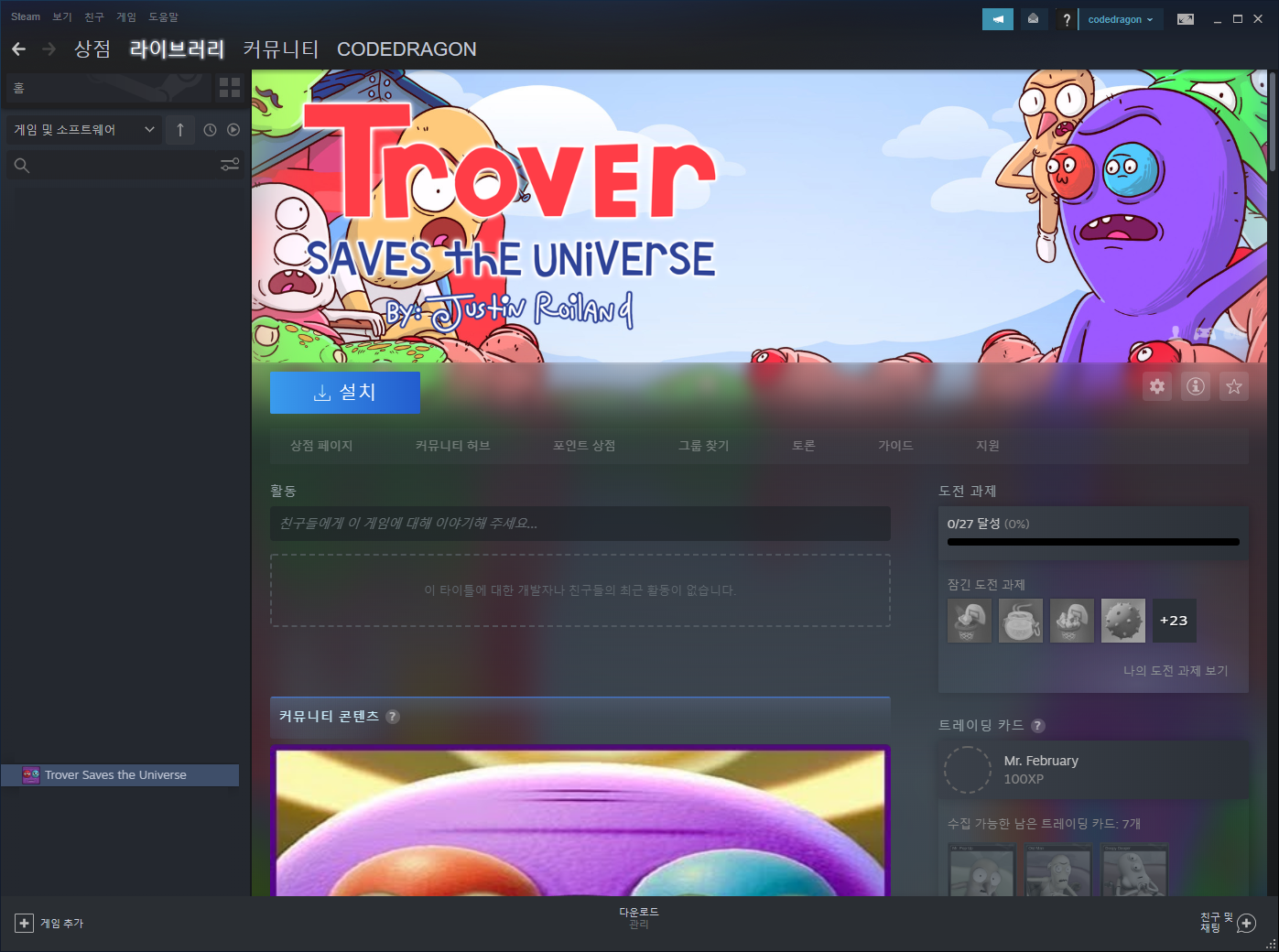Open 커뮤니티 허브 link
The image size is (1279, 952).
pyautogui.click(x=452, y=446)
